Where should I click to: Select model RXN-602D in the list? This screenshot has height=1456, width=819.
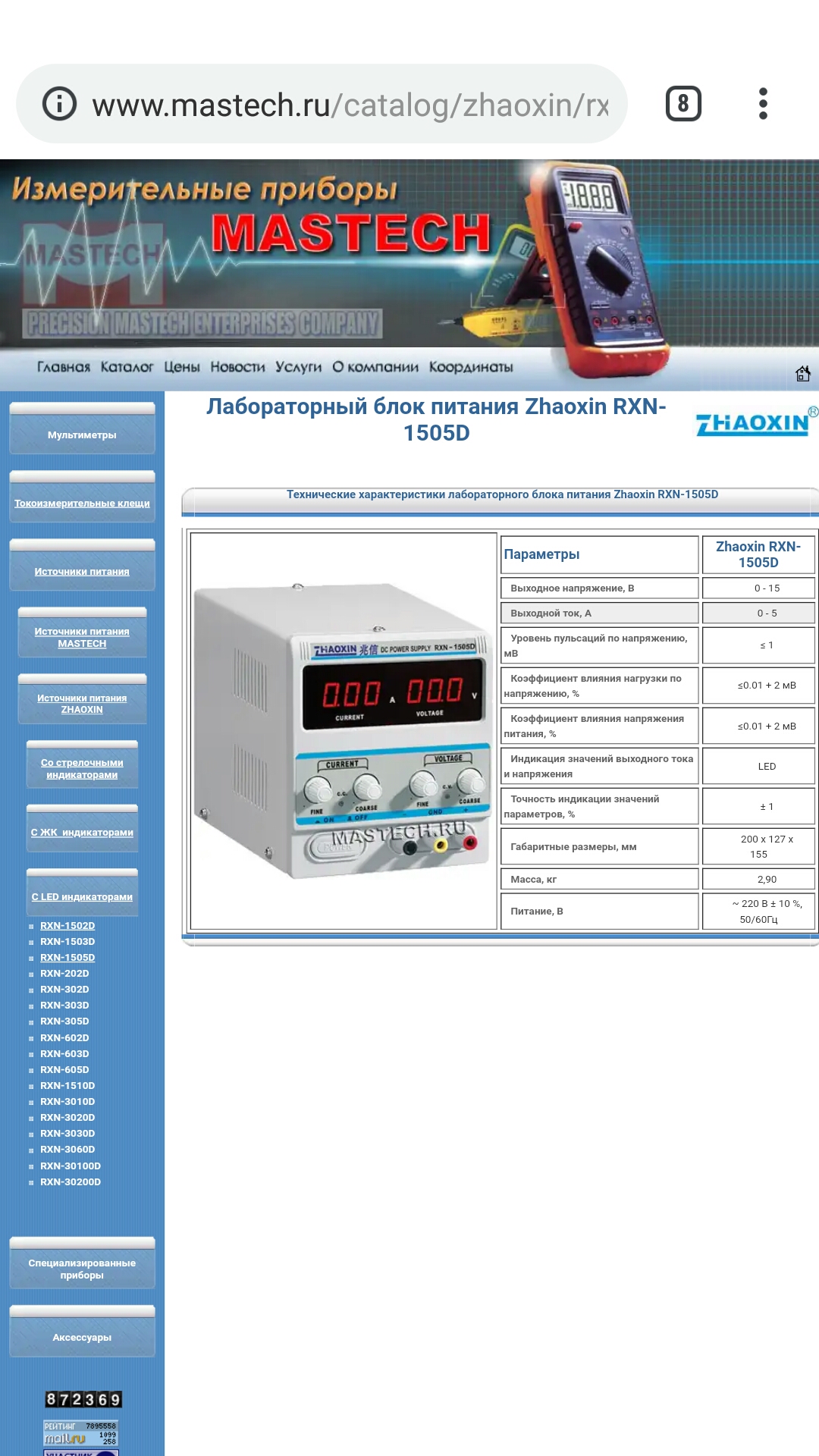[64, 1037]
